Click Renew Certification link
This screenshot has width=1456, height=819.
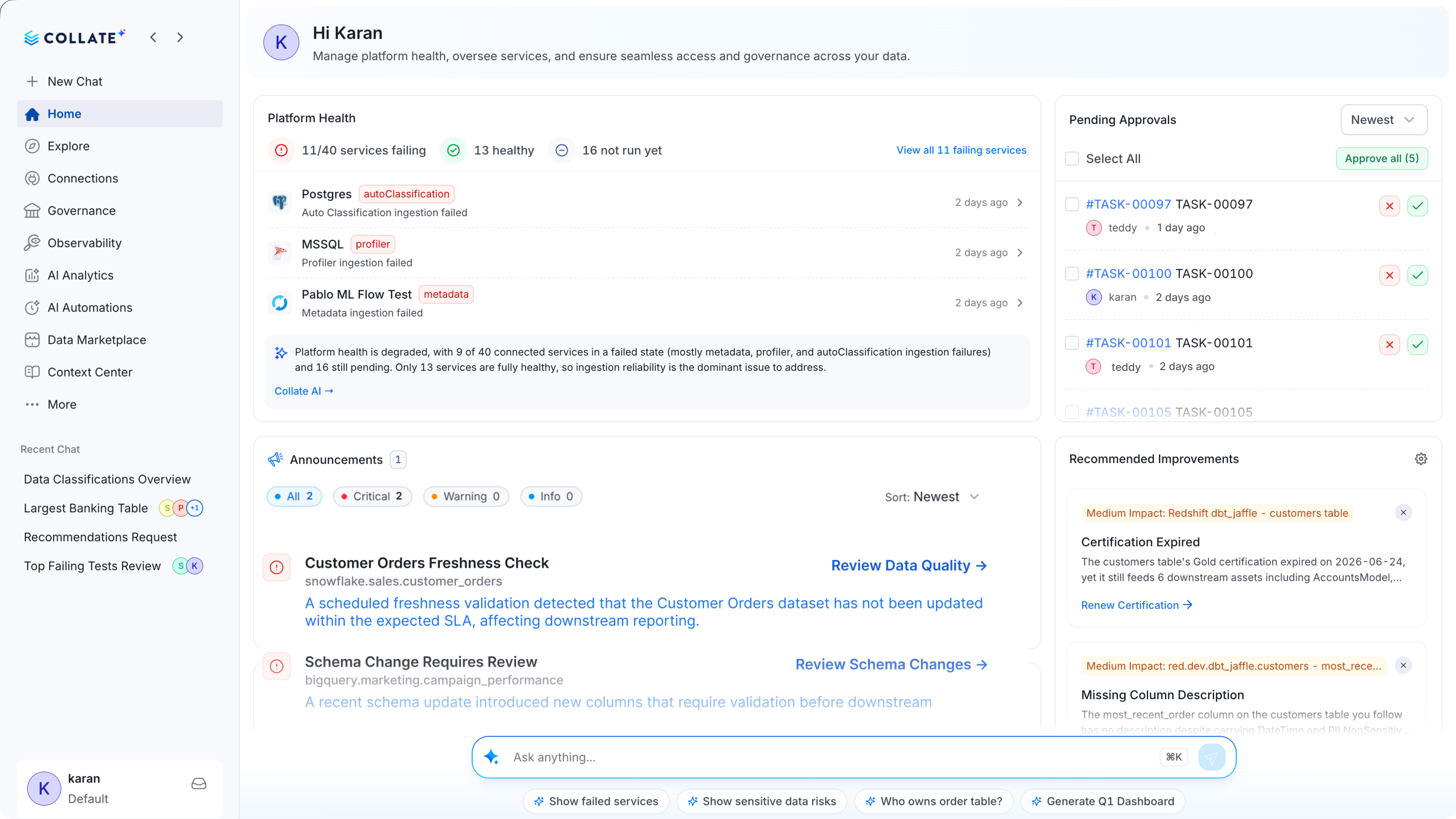point(1137,605)
